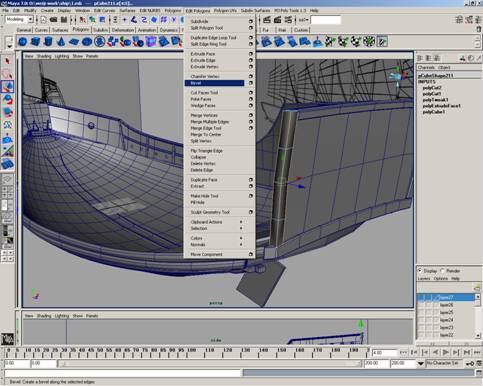Image resolution: width=483 pixels, height=386 pixels.
Task: Open the shelf menu arrow at left
Action: click(9, 46)
